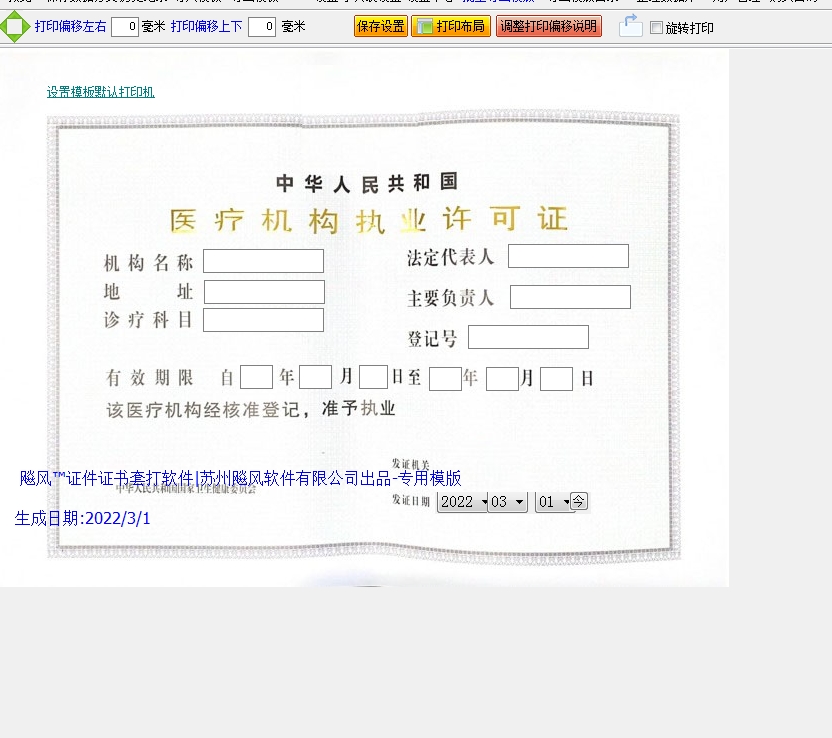This screenshot has height=738, width=832.
Task: Click the 有效期限 start year box after 自
Action: [x=256, y=377]
